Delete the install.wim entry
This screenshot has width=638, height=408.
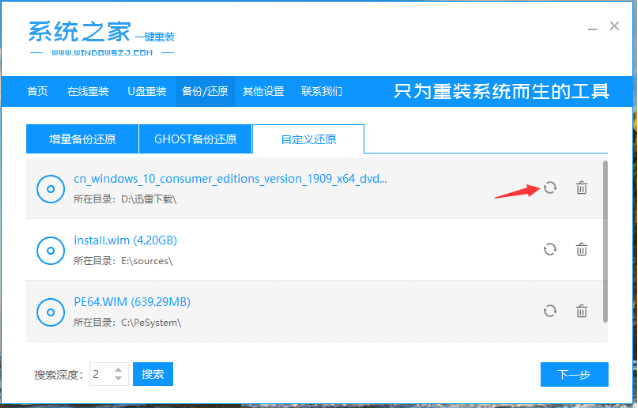tap(581, 250)
